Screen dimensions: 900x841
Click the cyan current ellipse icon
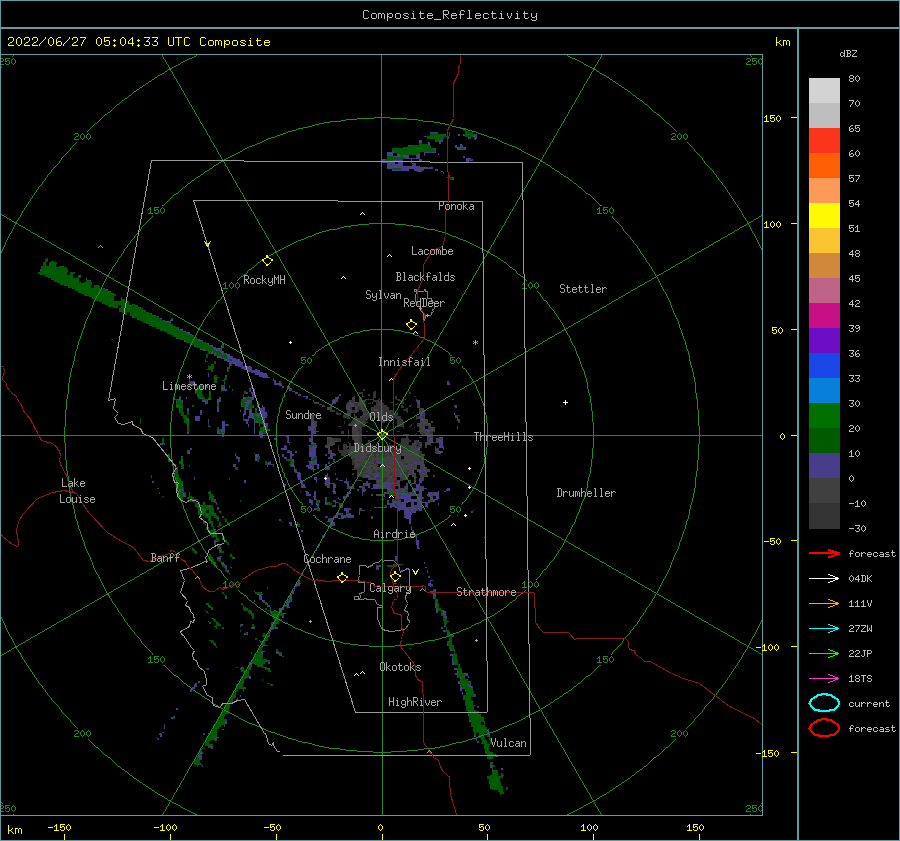(824, 703)
